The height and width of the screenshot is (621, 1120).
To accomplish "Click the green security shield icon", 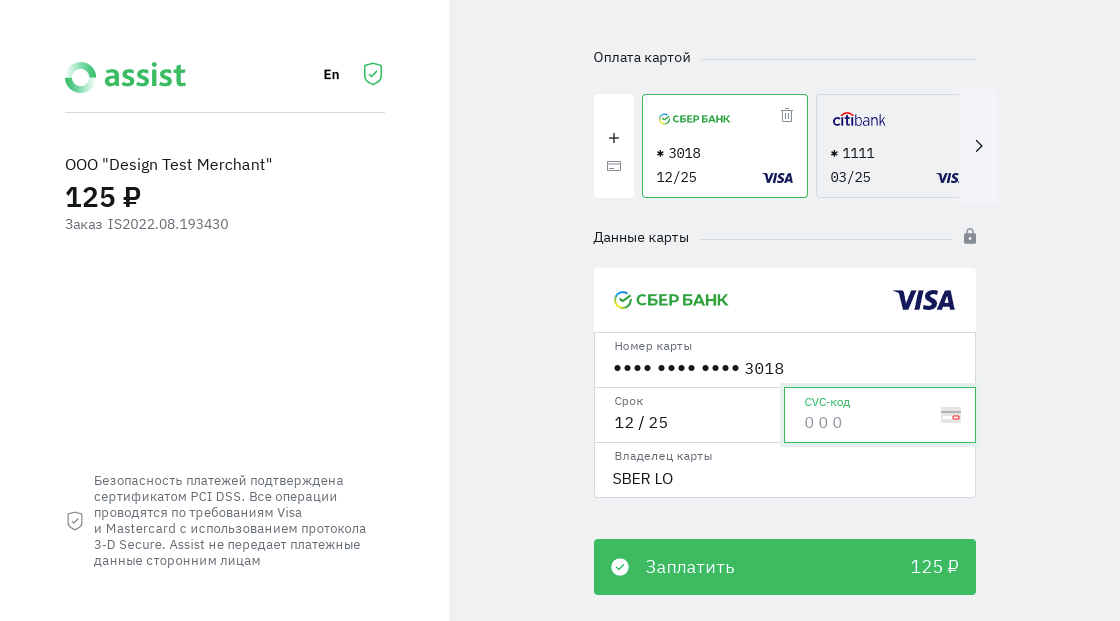I will (373, 74).
